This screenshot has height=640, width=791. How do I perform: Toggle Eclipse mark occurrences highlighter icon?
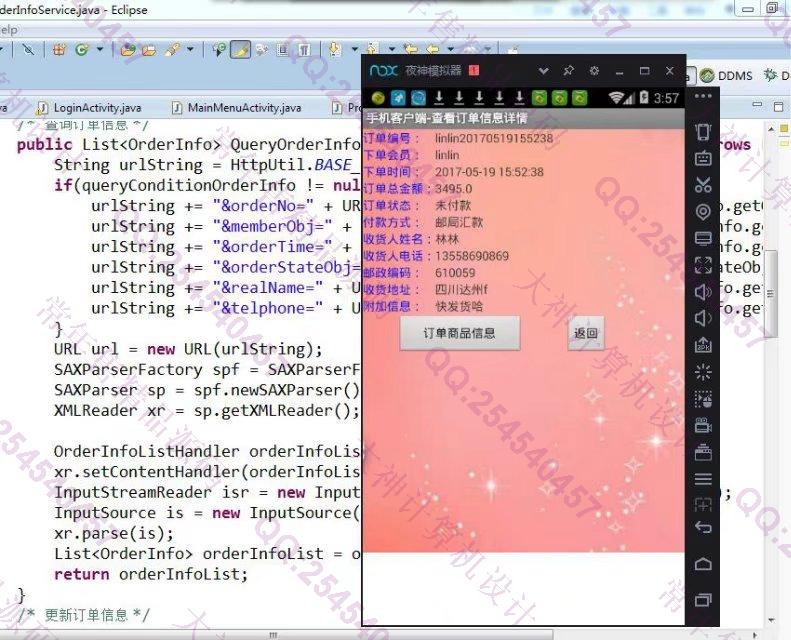click(x=240, y=49)
